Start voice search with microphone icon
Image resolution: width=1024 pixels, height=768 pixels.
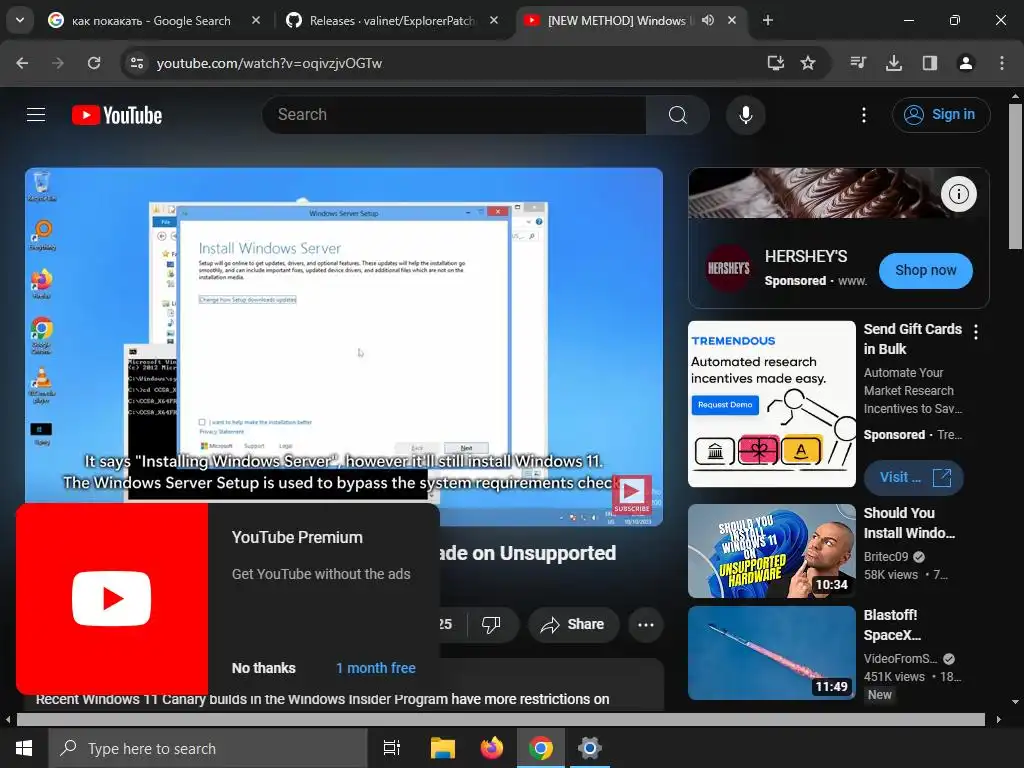pyautogui.click(x=745, y=115)
